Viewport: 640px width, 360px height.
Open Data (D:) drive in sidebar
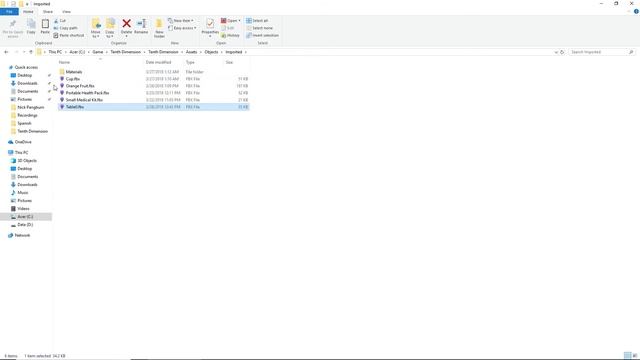pyautogui.click(x=25, y=225)
